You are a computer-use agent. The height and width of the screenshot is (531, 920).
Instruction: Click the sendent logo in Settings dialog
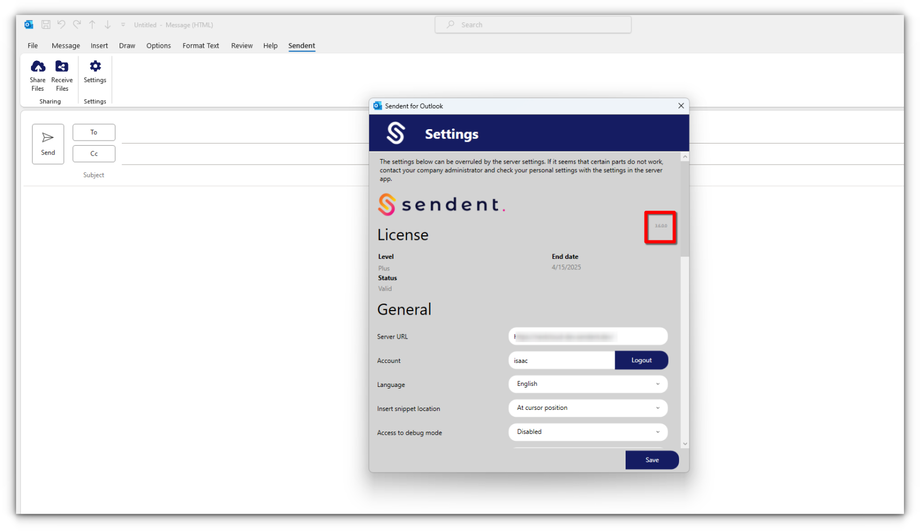(x=441, y=205)
